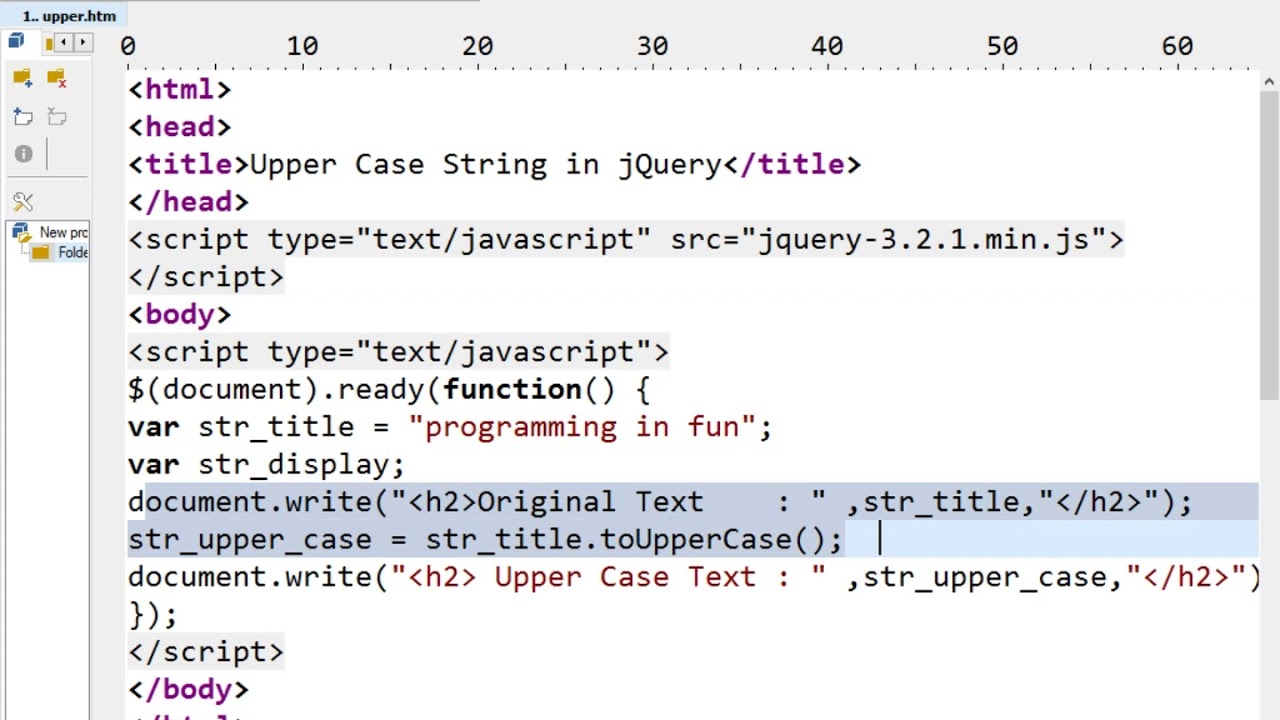Open the wrench and screwdriver tools icon
This screenshot has height=720, width=1280.
23,202
